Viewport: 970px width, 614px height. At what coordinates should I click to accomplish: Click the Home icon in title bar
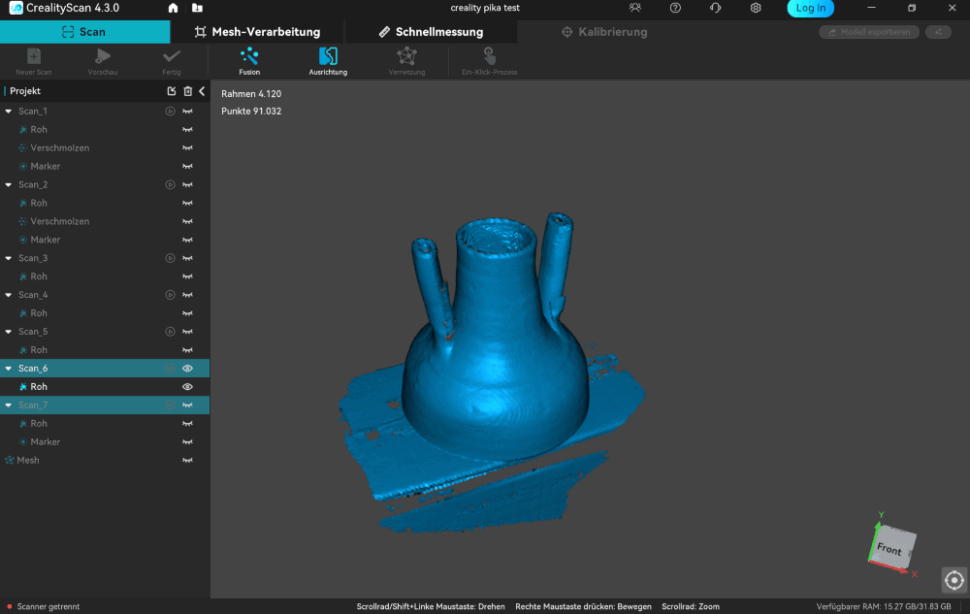[173, 8]
